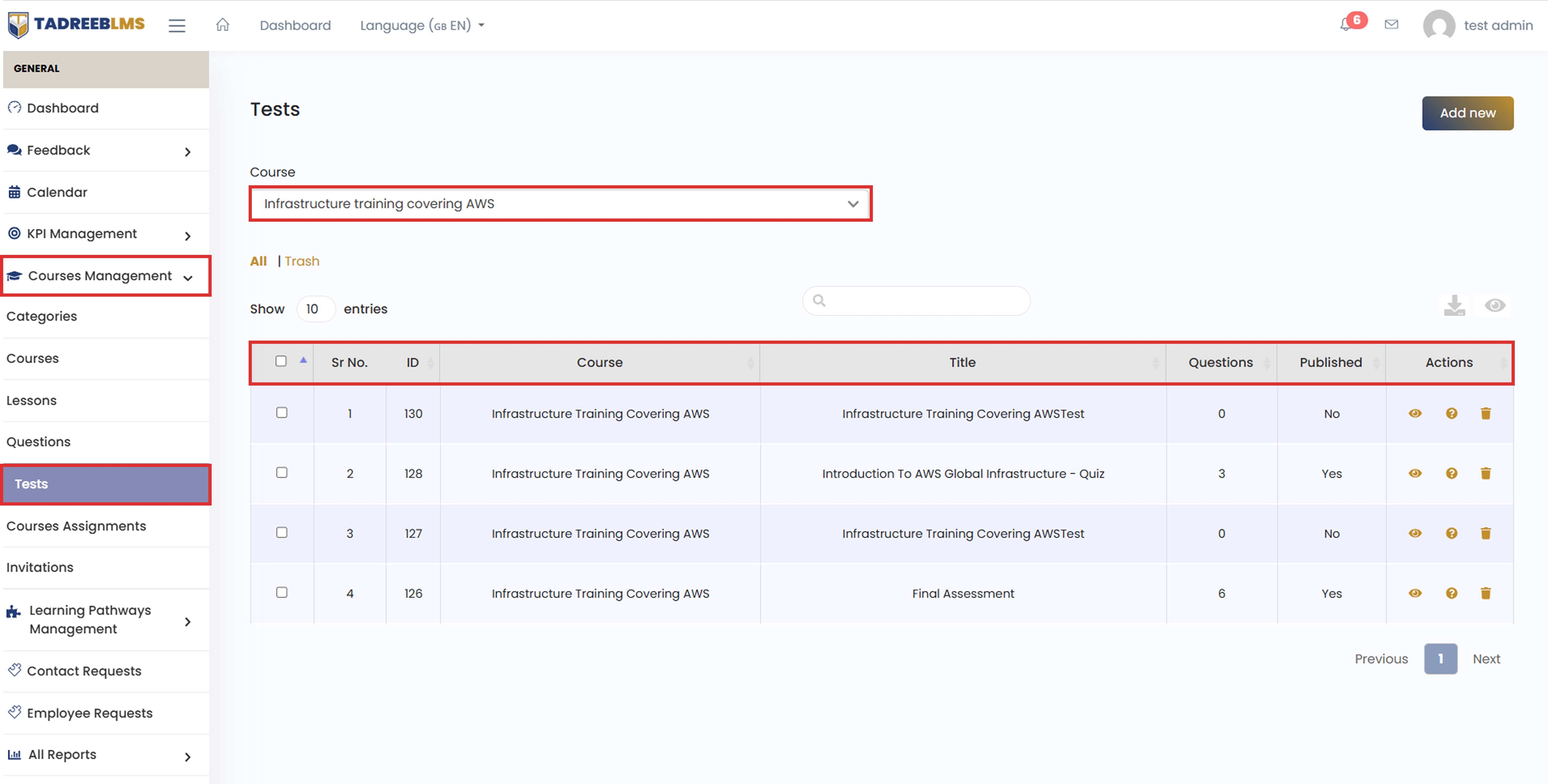Screen dimensions: 1548x784
Task: Collapse the Courses Management menu
Action: point(106,276)
